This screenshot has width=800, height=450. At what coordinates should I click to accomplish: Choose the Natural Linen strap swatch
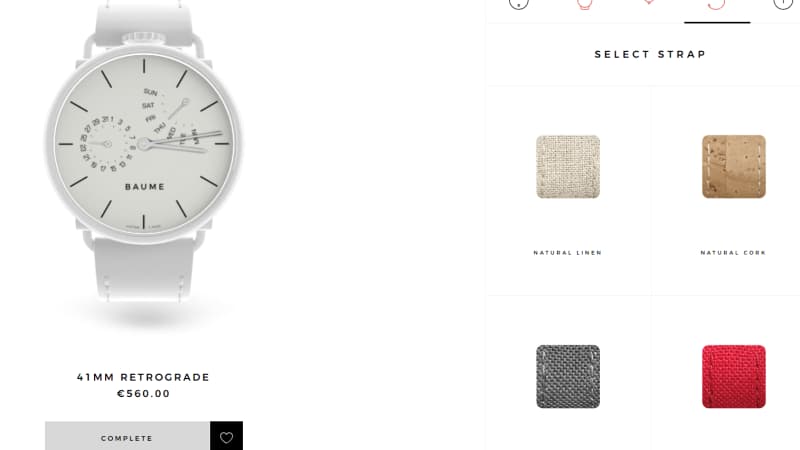(568, 166)
